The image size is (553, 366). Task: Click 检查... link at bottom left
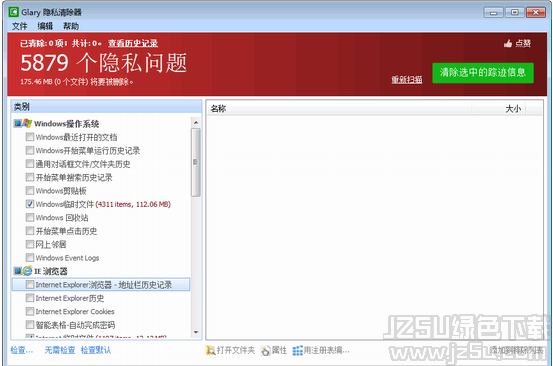point(22,350)
